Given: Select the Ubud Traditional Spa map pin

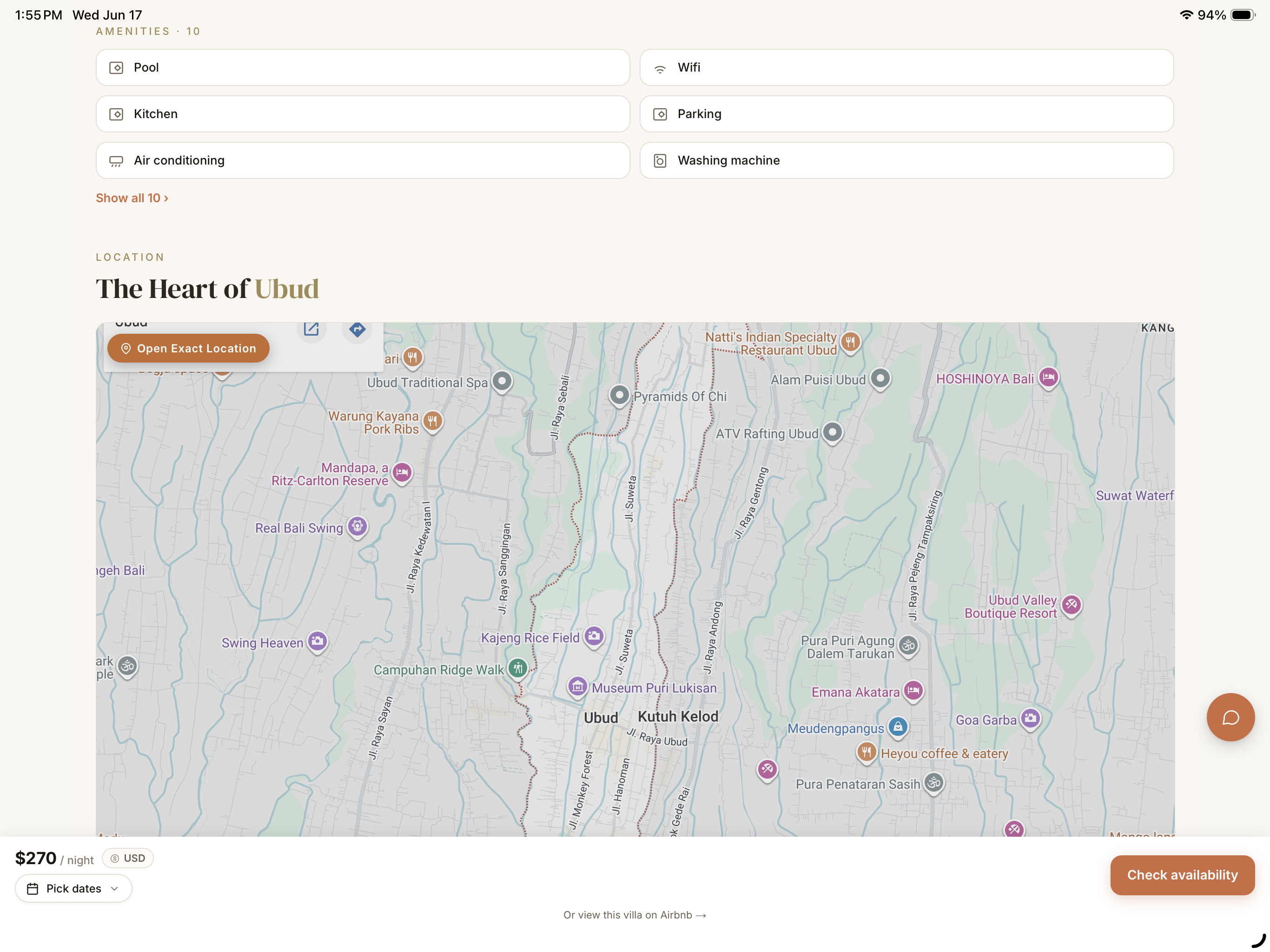Looking at the screenshot, I should tap(503, 381).
